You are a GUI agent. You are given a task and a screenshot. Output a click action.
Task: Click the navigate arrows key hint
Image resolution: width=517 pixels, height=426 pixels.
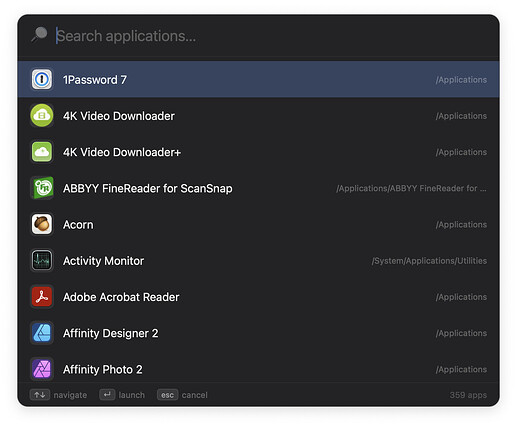click(x=58, y=395)
